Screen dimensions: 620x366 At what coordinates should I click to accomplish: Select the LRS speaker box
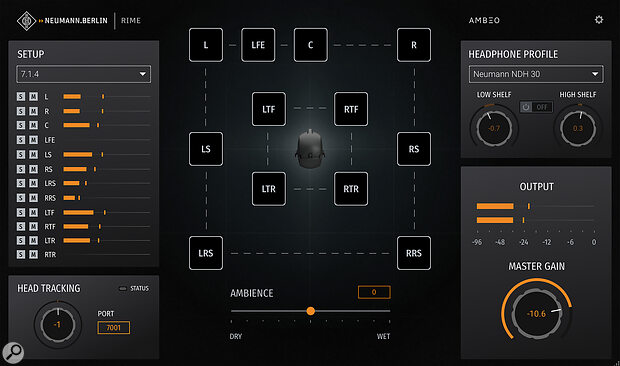[206, 253]
